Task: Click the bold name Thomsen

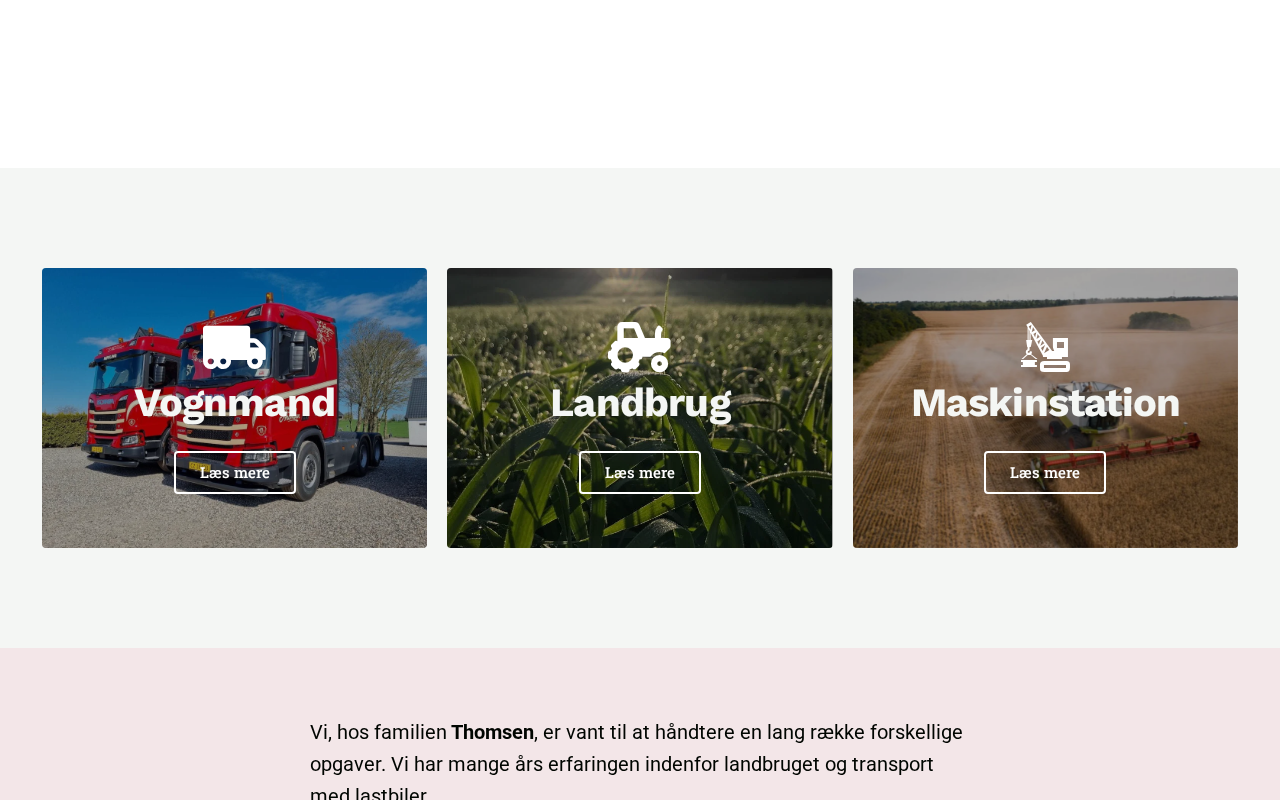Action: (492, 732)
